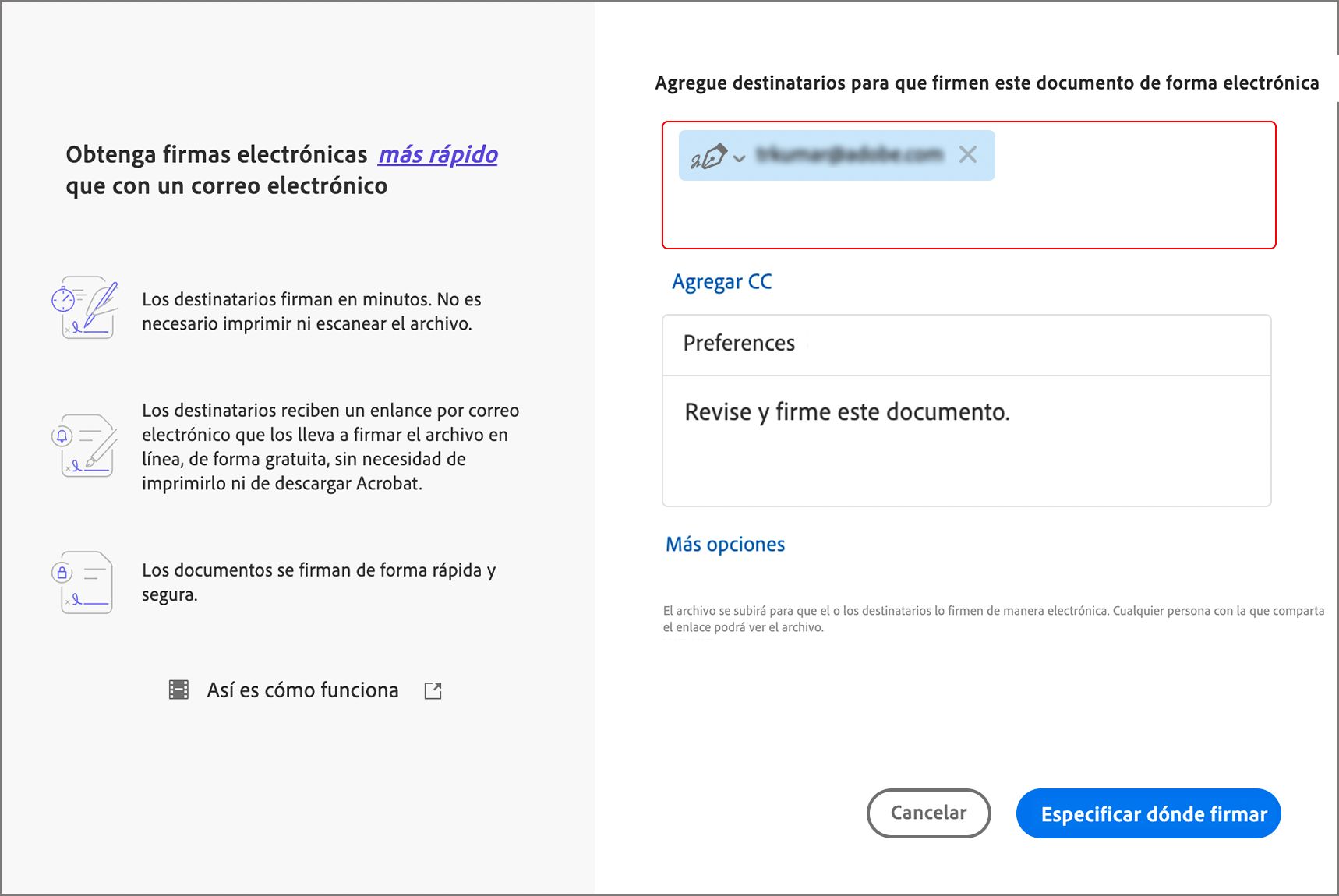Screen dimensions: 1339x896
Task: Click the "Así es cómo funciona" text
Action: [x=302, y=690]
